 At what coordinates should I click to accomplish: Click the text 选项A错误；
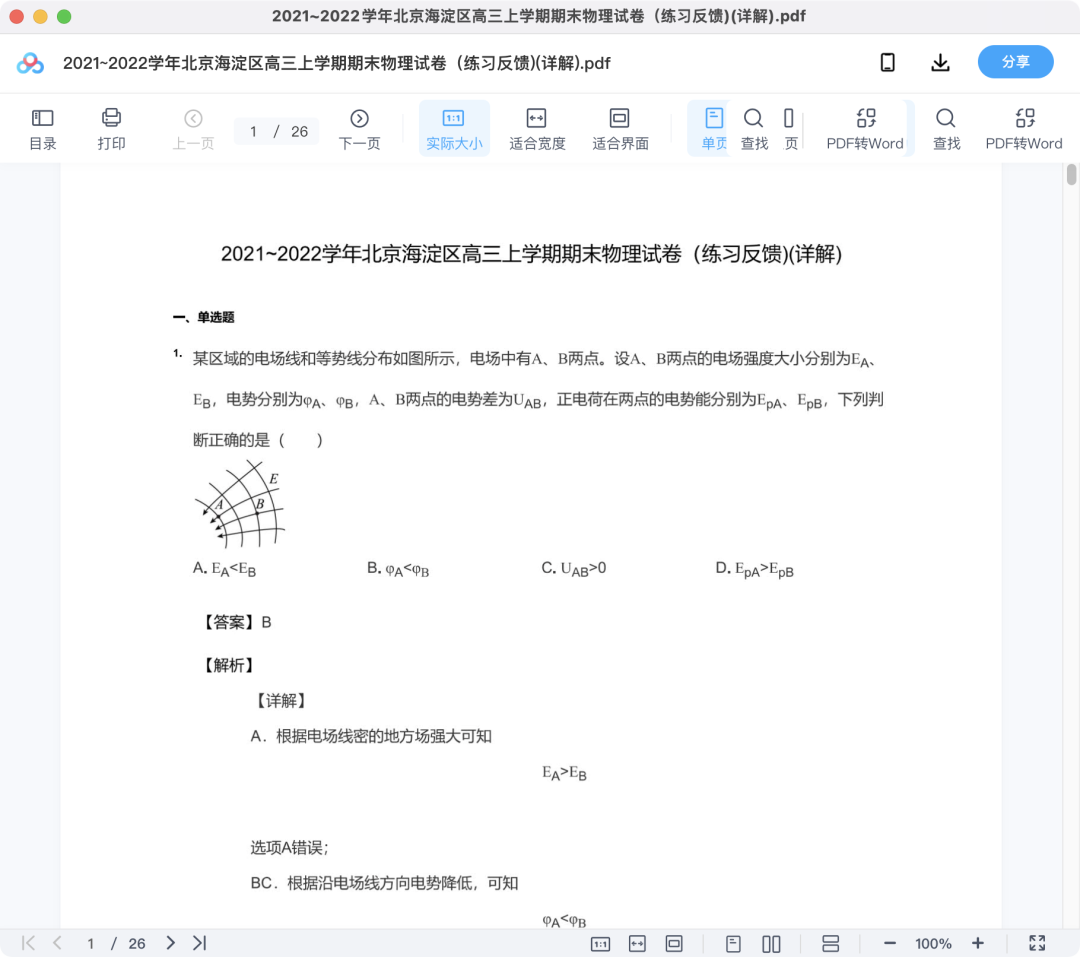click(289, 847)
